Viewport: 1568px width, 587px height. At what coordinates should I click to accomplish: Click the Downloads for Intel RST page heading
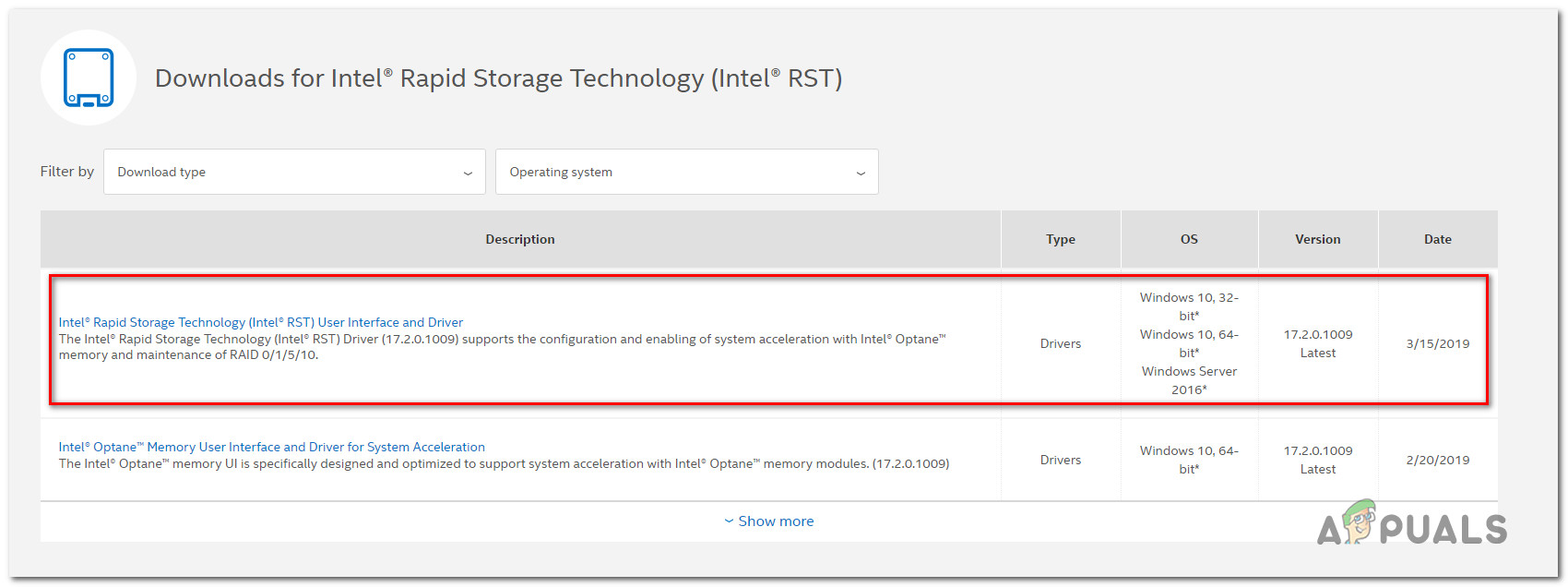[x=498, y=78]
